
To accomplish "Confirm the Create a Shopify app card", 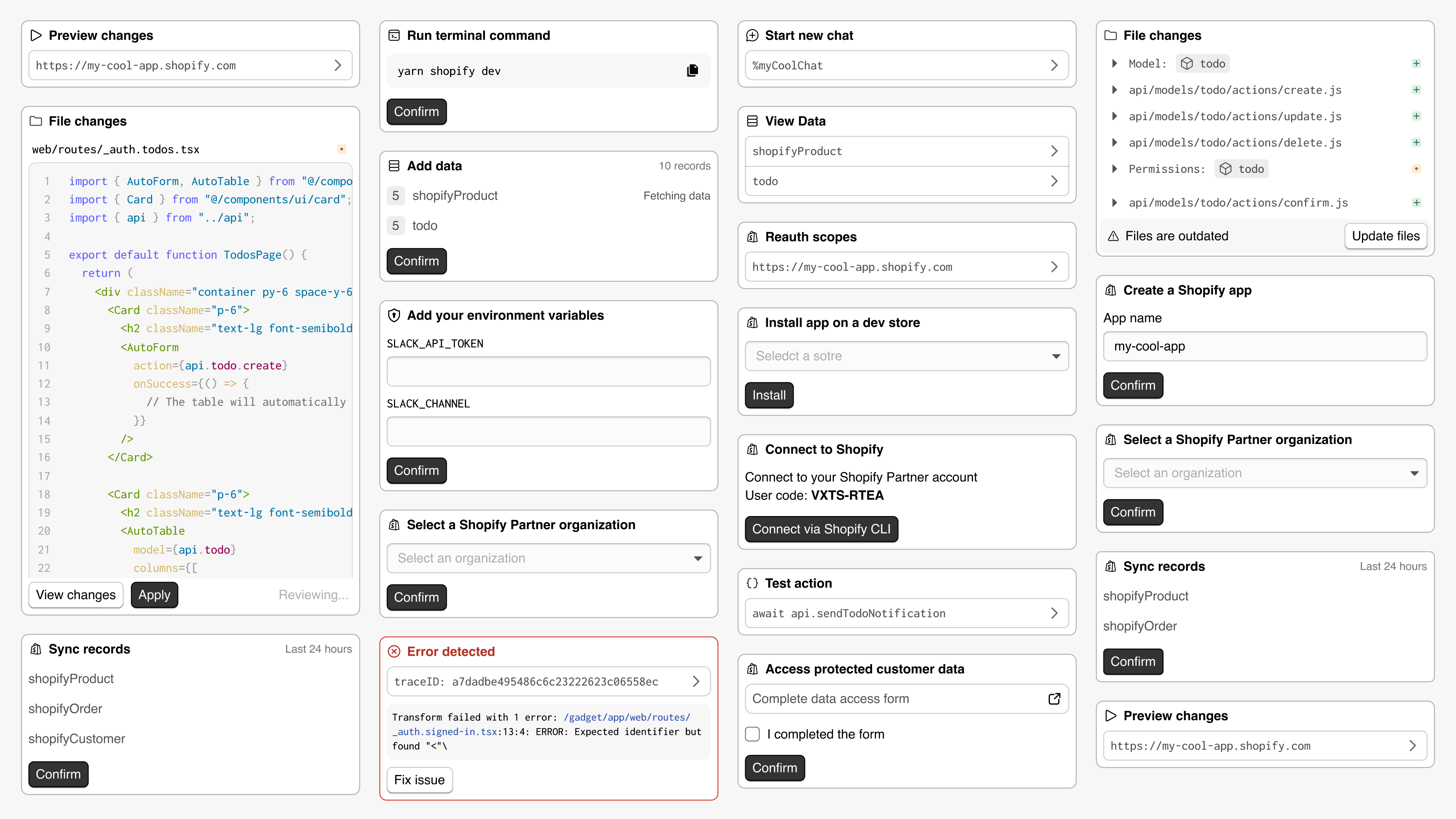I will 1133,386.
